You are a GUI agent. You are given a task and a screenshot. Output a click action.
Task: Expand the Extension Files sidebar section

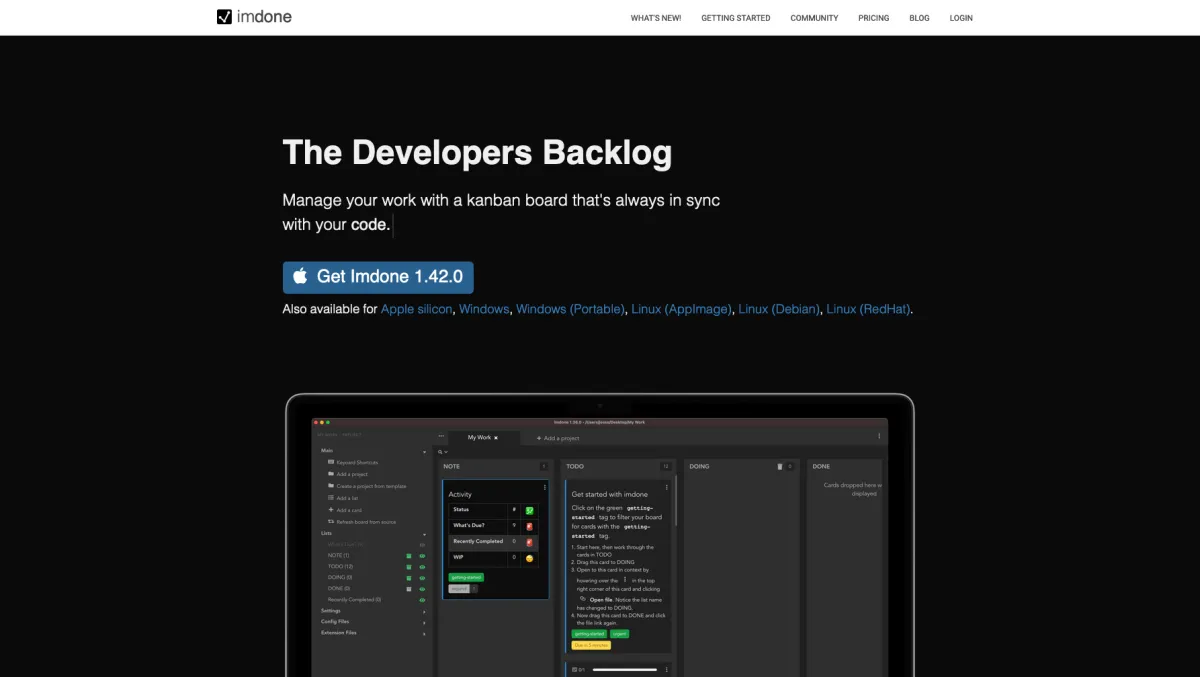click(x=424, y=634)
